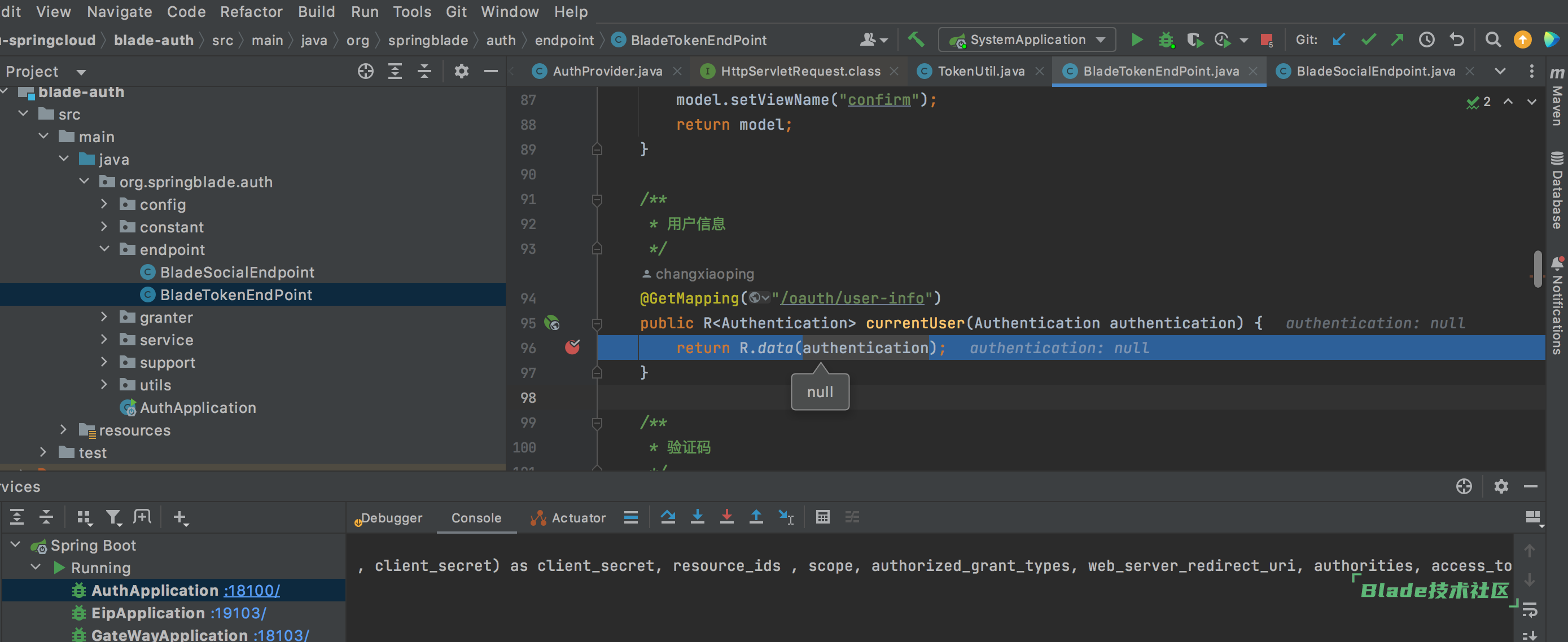Open EipApplication :19103/ link

(x=238, y=613)
